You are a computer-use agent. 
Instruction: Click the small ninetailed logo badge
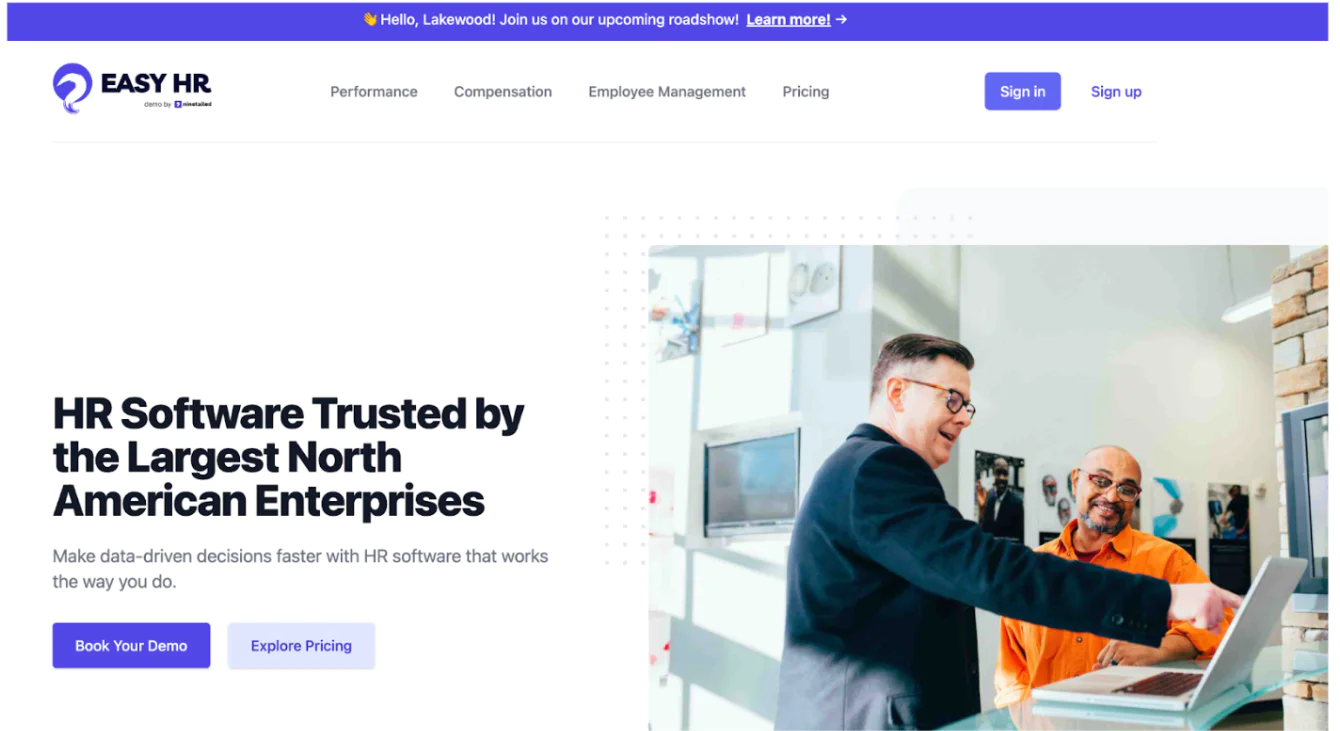pyautogui.click(x=193, y=104)
